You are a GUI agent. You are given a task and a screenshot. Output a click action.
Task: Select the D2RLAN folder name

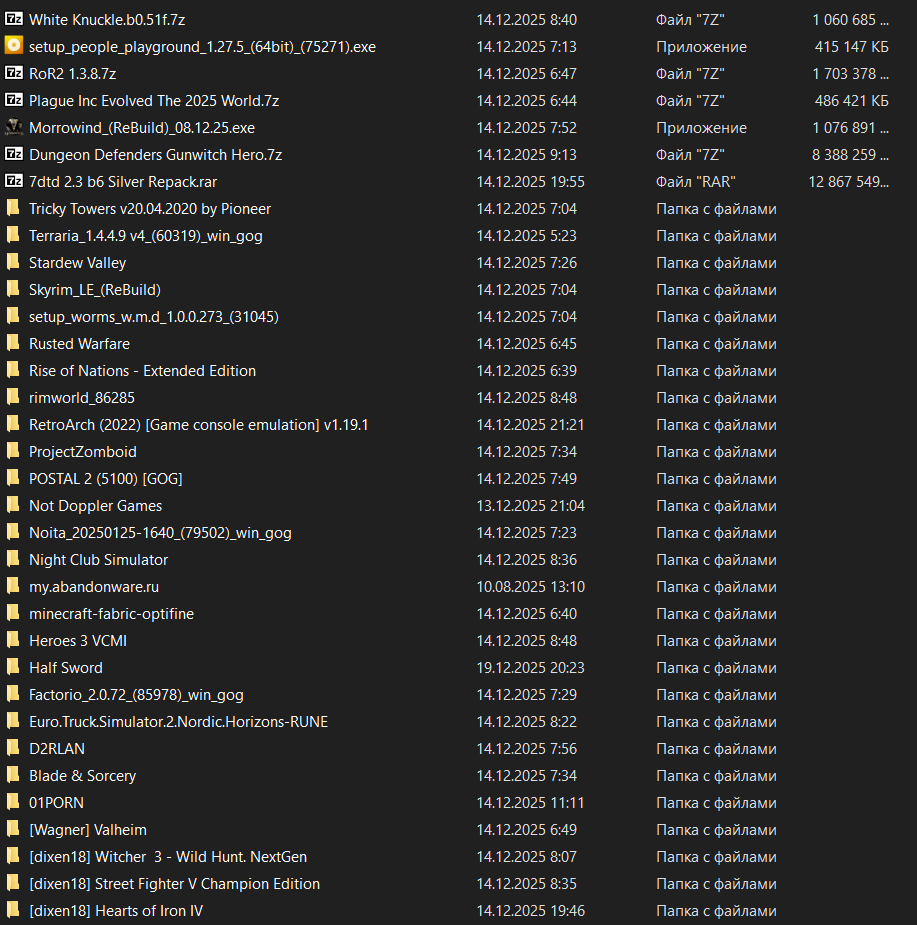57,749
